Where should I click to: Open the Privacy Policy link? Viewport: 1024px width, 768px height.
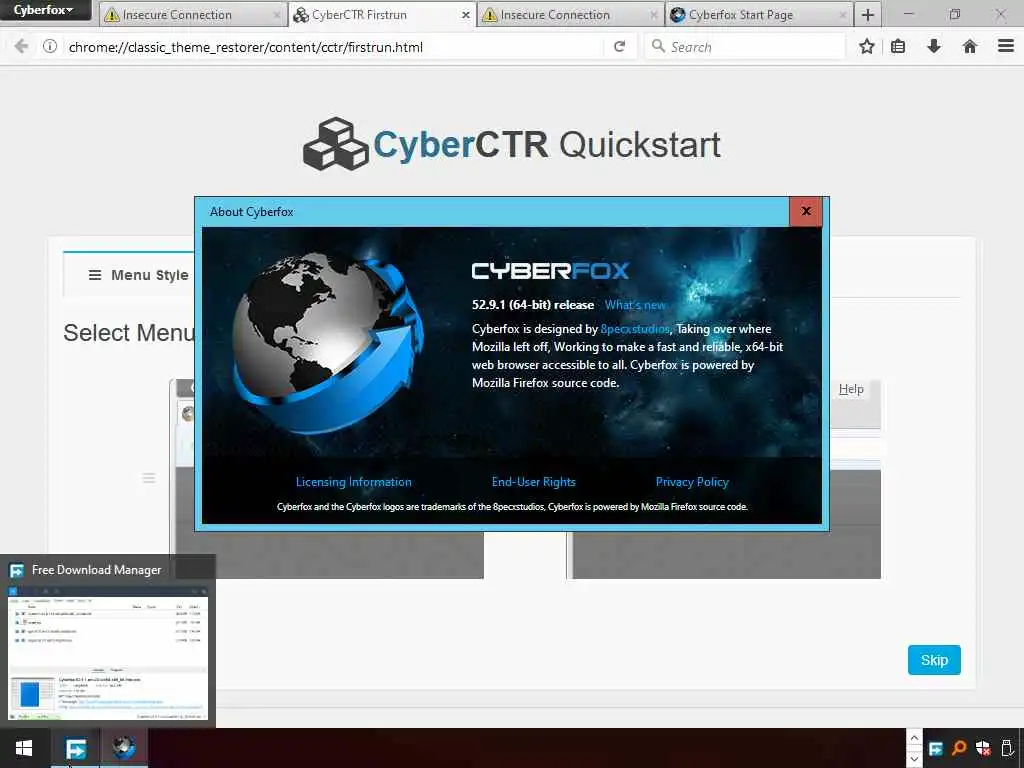[x=692, y=482]
